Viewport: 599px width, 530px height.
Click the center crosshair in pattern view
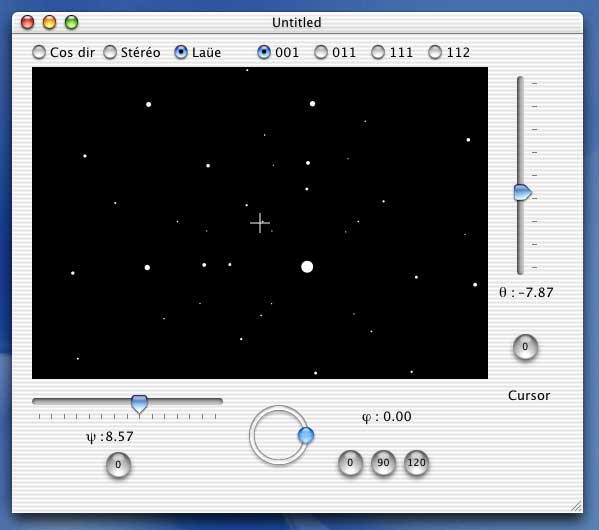260,223
